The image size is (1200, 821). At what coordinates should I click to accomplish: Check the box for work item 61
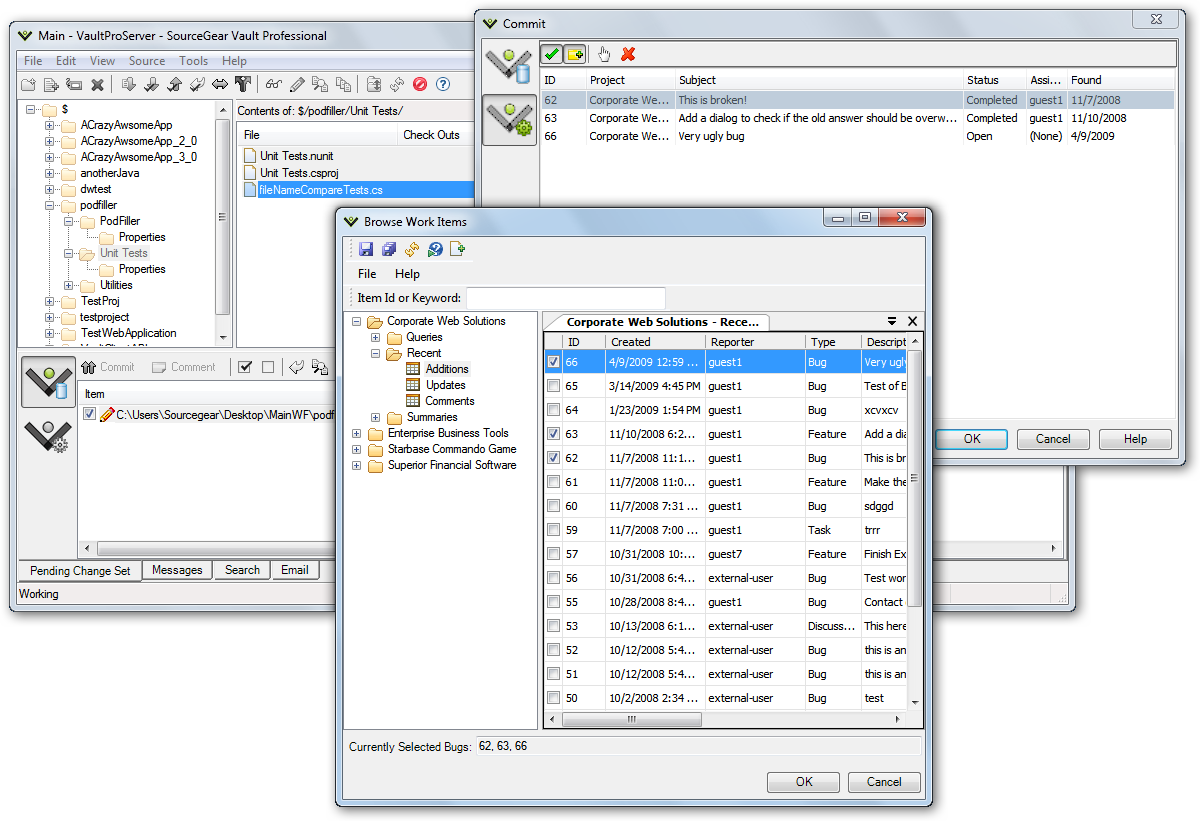(554, 482)
